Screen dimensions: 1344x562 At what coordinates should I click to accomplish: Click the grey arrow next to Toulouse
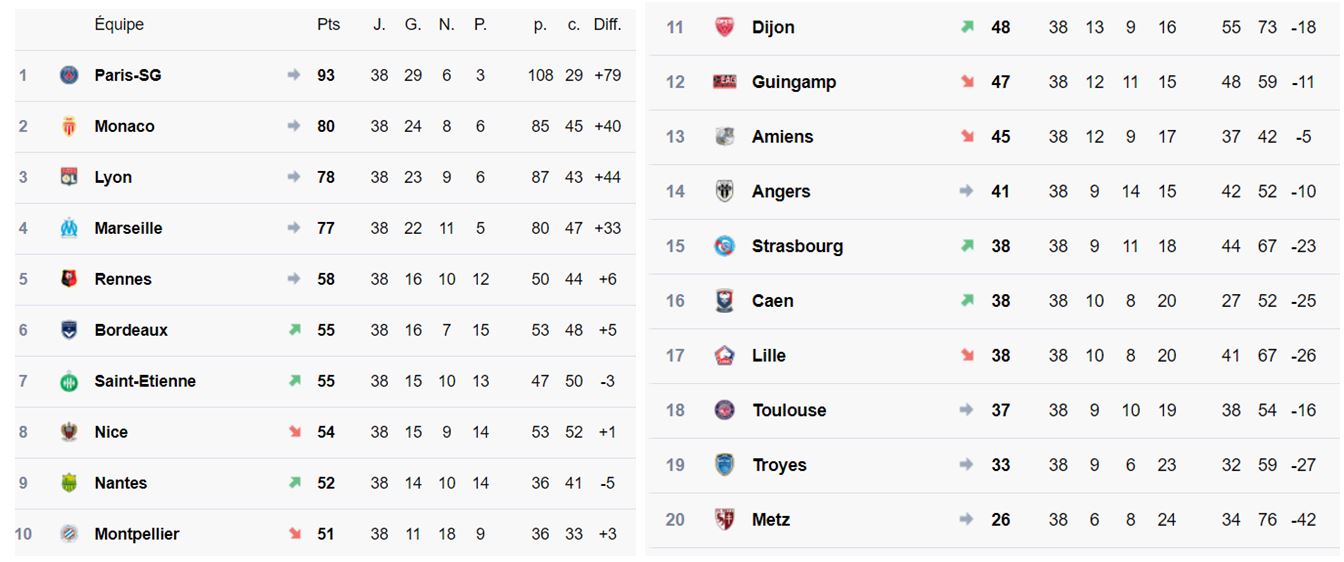click(966, 410)
